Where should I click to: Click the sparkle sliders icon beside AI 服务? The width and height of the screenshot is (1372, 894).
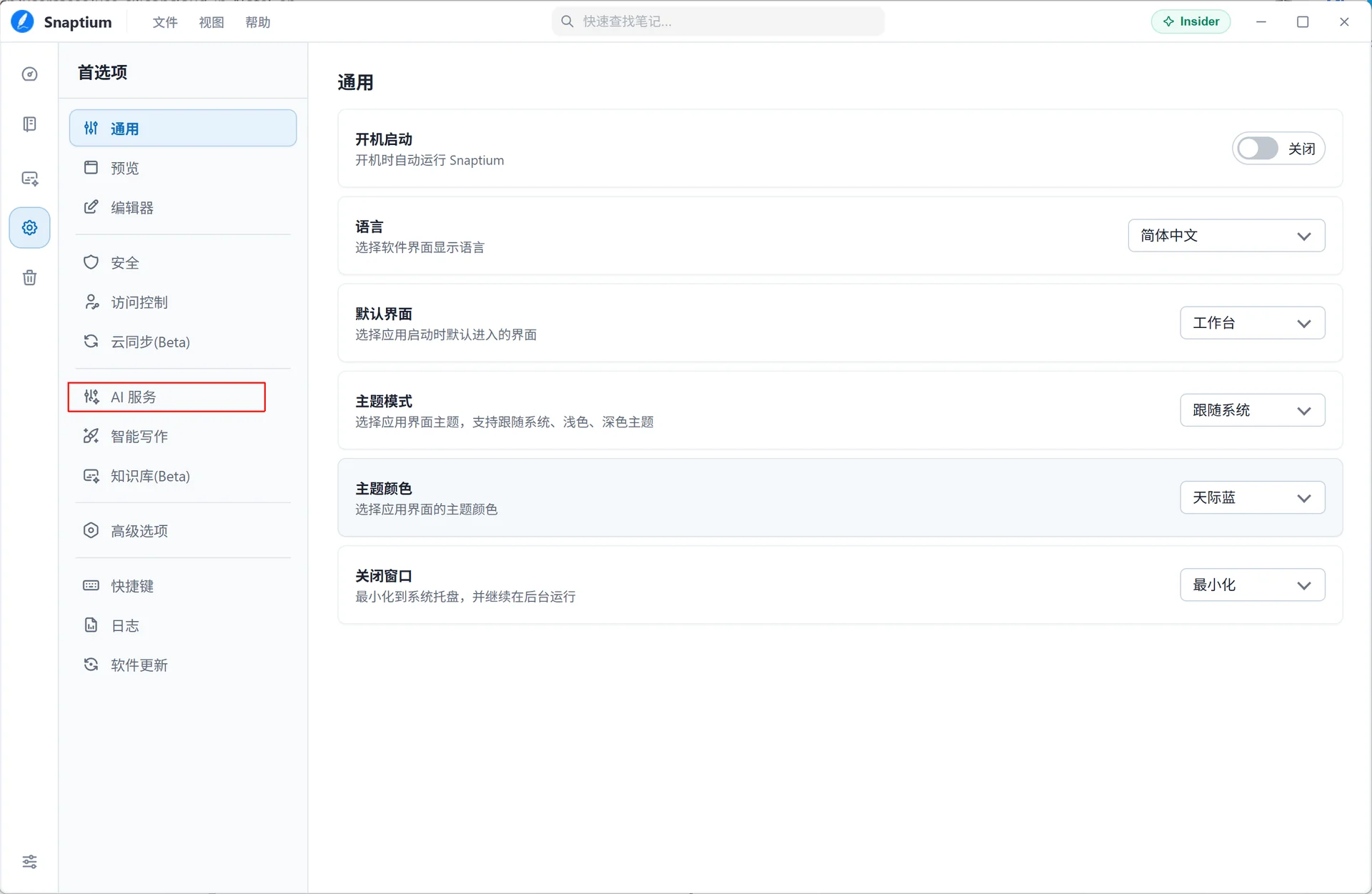[91, 397]
